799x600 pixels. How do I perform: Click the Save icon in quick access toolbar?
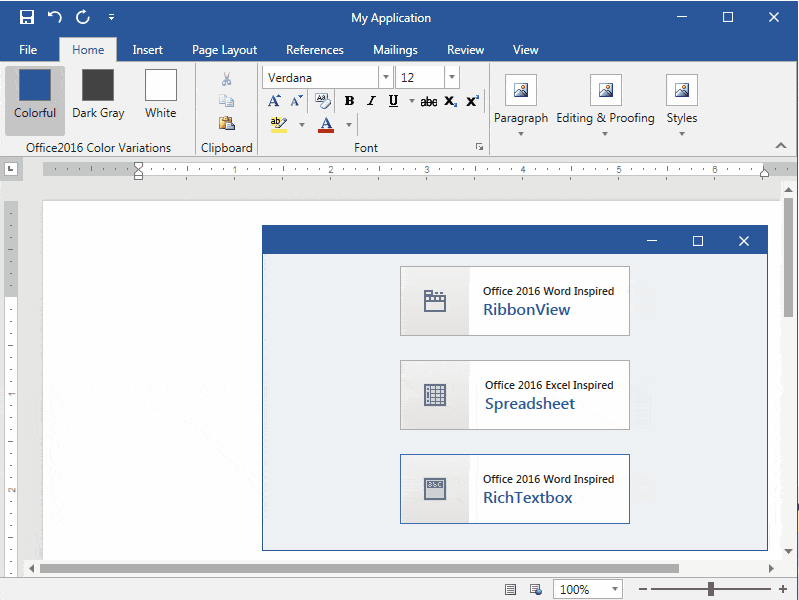pos(26,17)
